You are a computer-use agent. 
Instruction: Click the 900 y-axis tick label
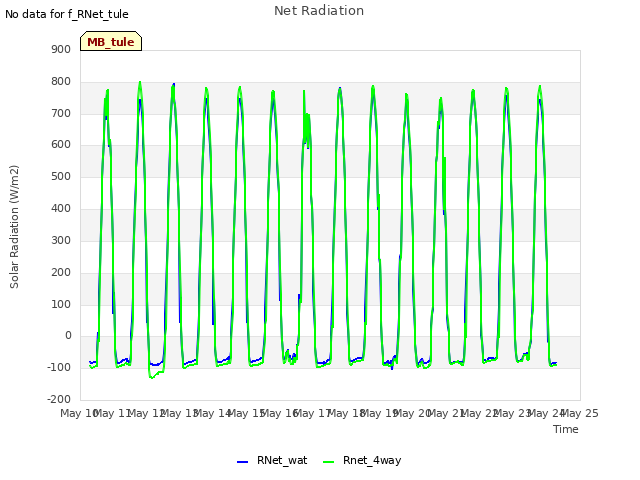[61, 49]
